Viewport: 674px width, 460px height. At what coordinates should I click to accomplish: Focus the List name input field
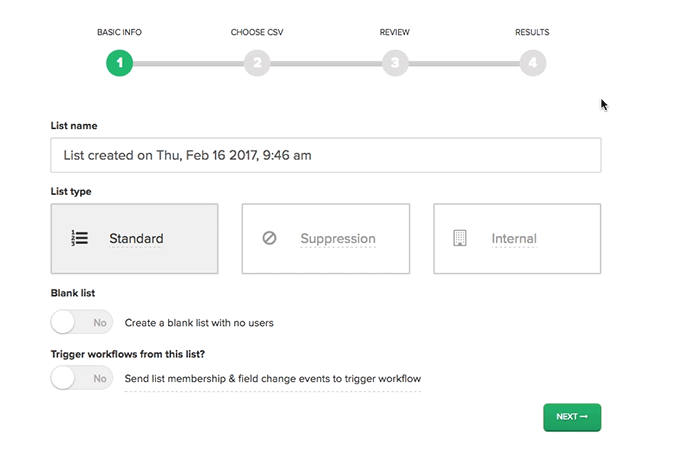coord(326,155)
